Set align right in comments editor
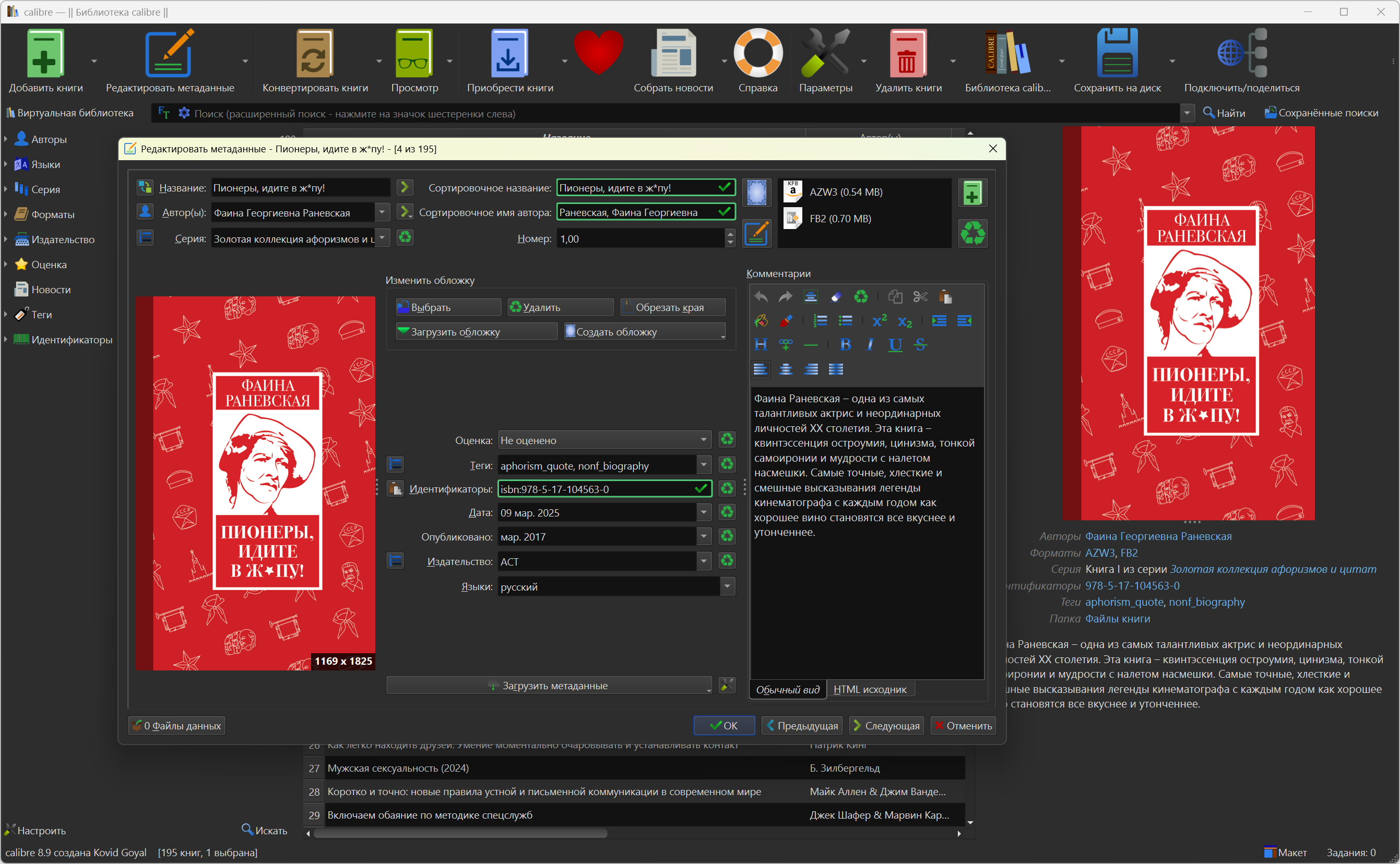Image resolution: width=1400 pixels, height=864 pixels. pos(811,369)
